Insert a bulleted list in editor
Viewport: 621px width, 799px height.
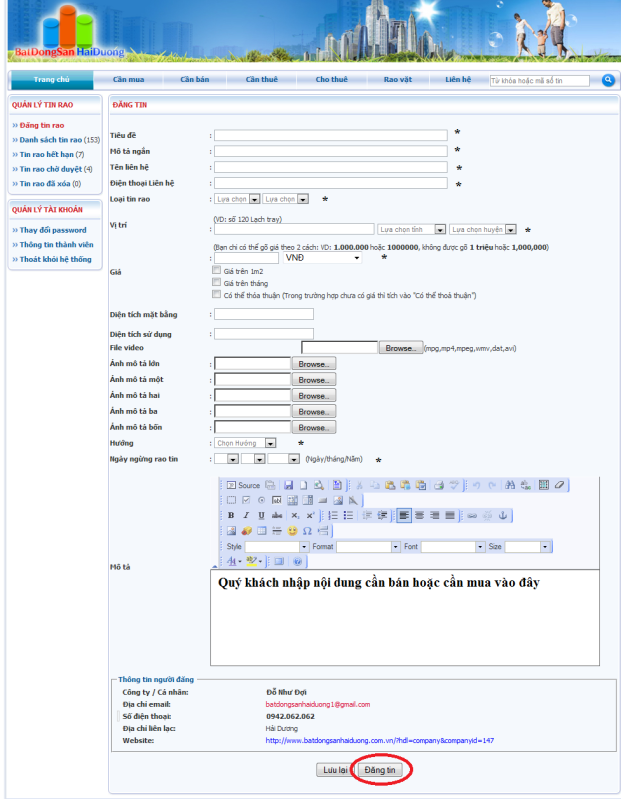pyautogui.click(x=348, y=516)
